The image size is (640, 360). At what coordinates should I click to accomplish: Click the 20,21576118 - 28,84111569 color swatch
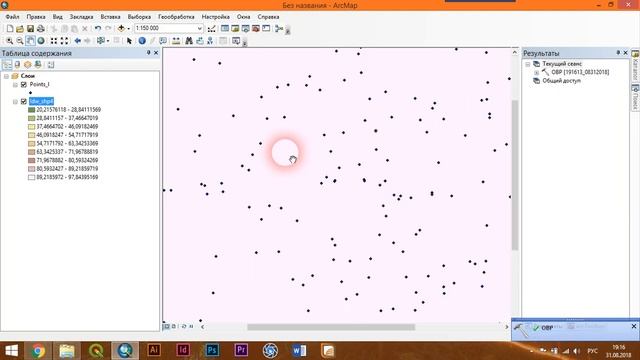31,110
